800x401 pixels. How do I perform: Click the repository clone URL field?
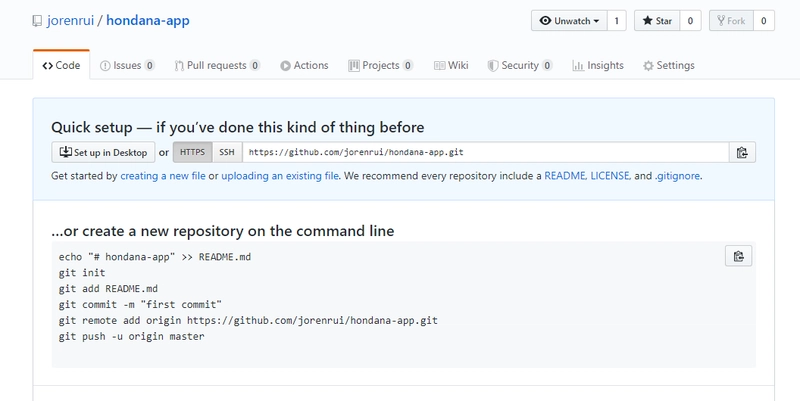(485, 152)
